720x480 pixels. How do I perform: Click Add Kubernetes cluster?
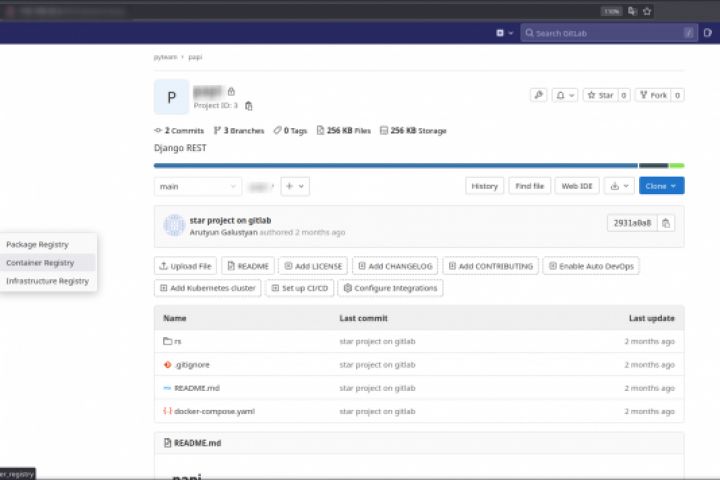208,288
